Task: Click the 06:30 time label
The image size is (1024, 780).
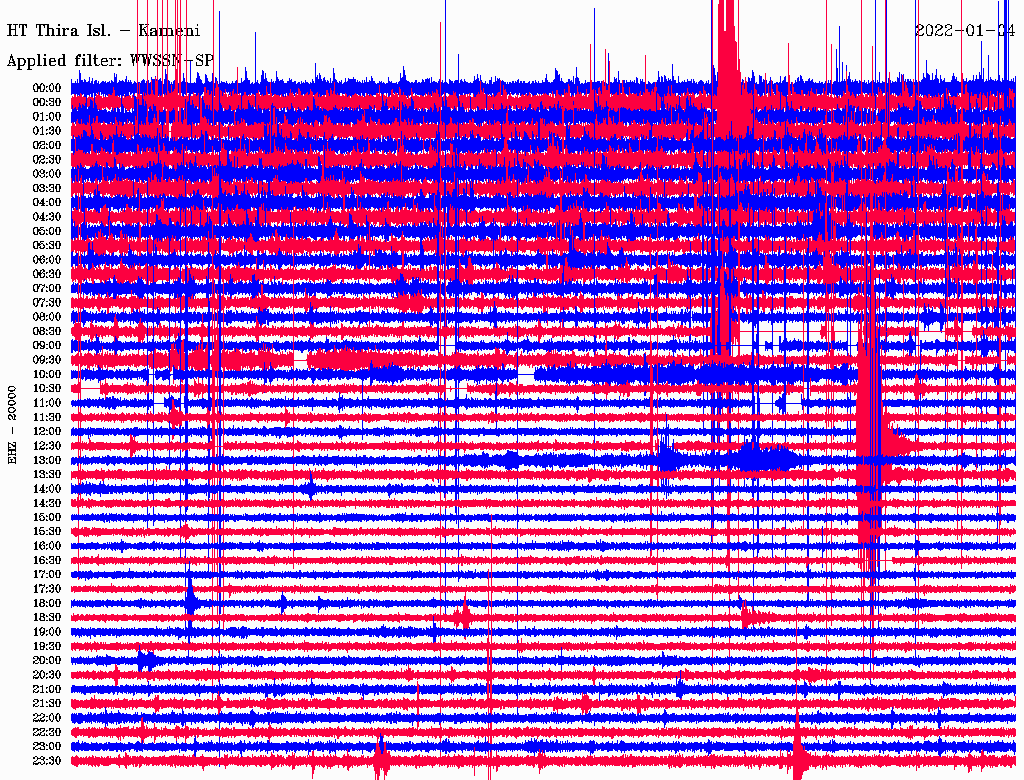Action: [x=47, y=274]
